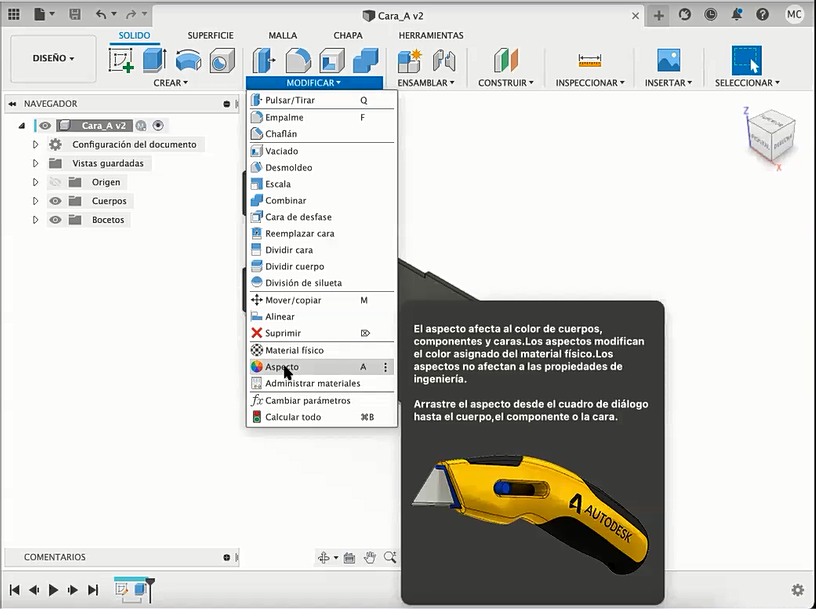Select the Offset Plane construct icon
Viewport: 816px width, 609px height.
506,60
